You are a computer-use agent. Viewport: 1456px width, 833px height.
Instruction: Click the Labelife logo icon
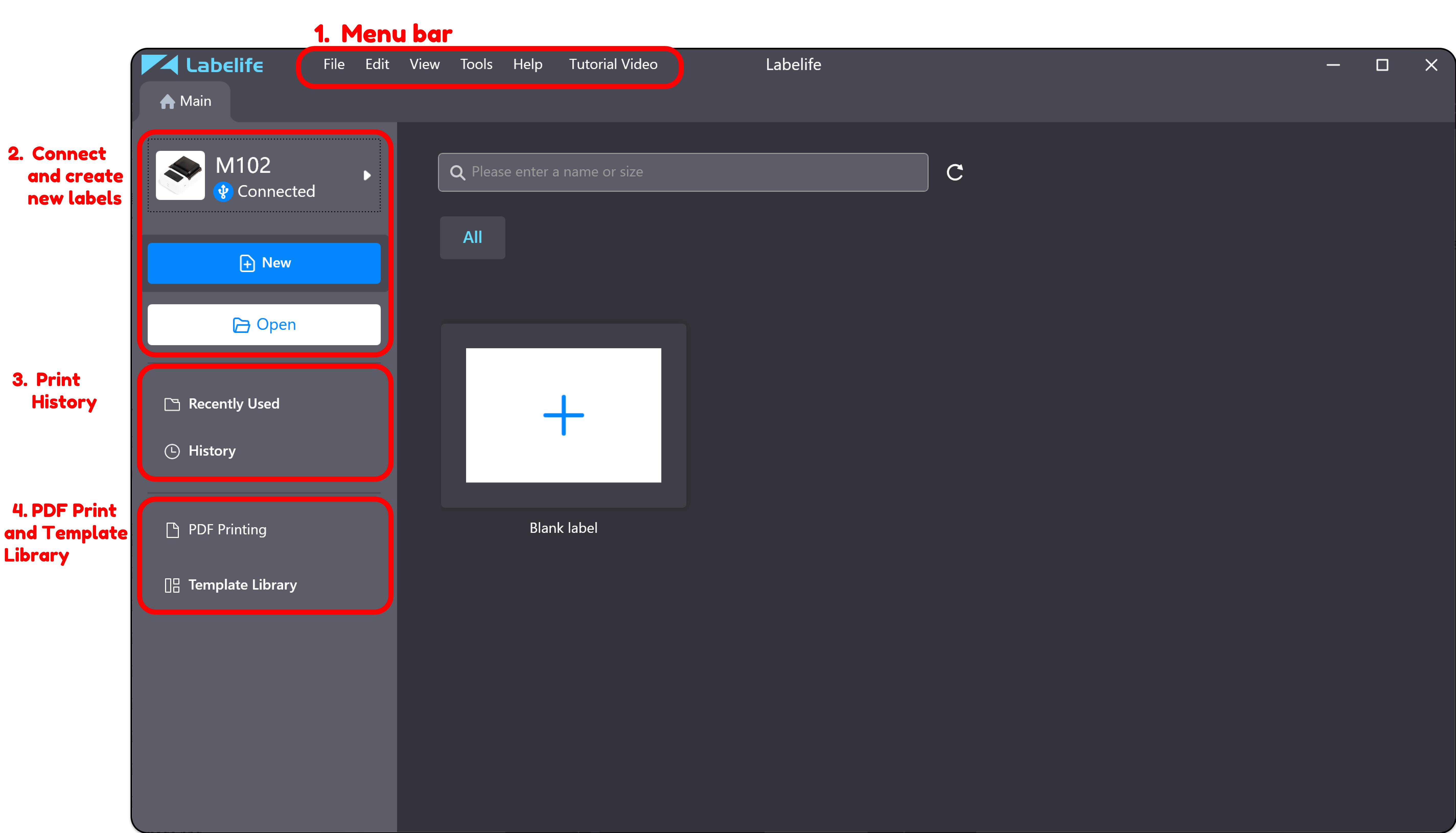point(159,65)
